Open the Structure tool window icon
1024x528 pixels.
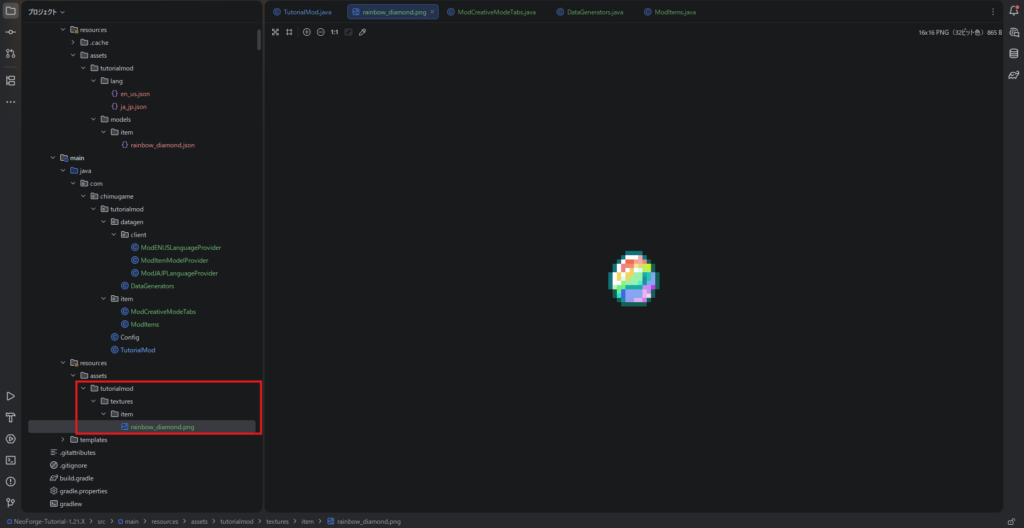(x=10, y=80)
